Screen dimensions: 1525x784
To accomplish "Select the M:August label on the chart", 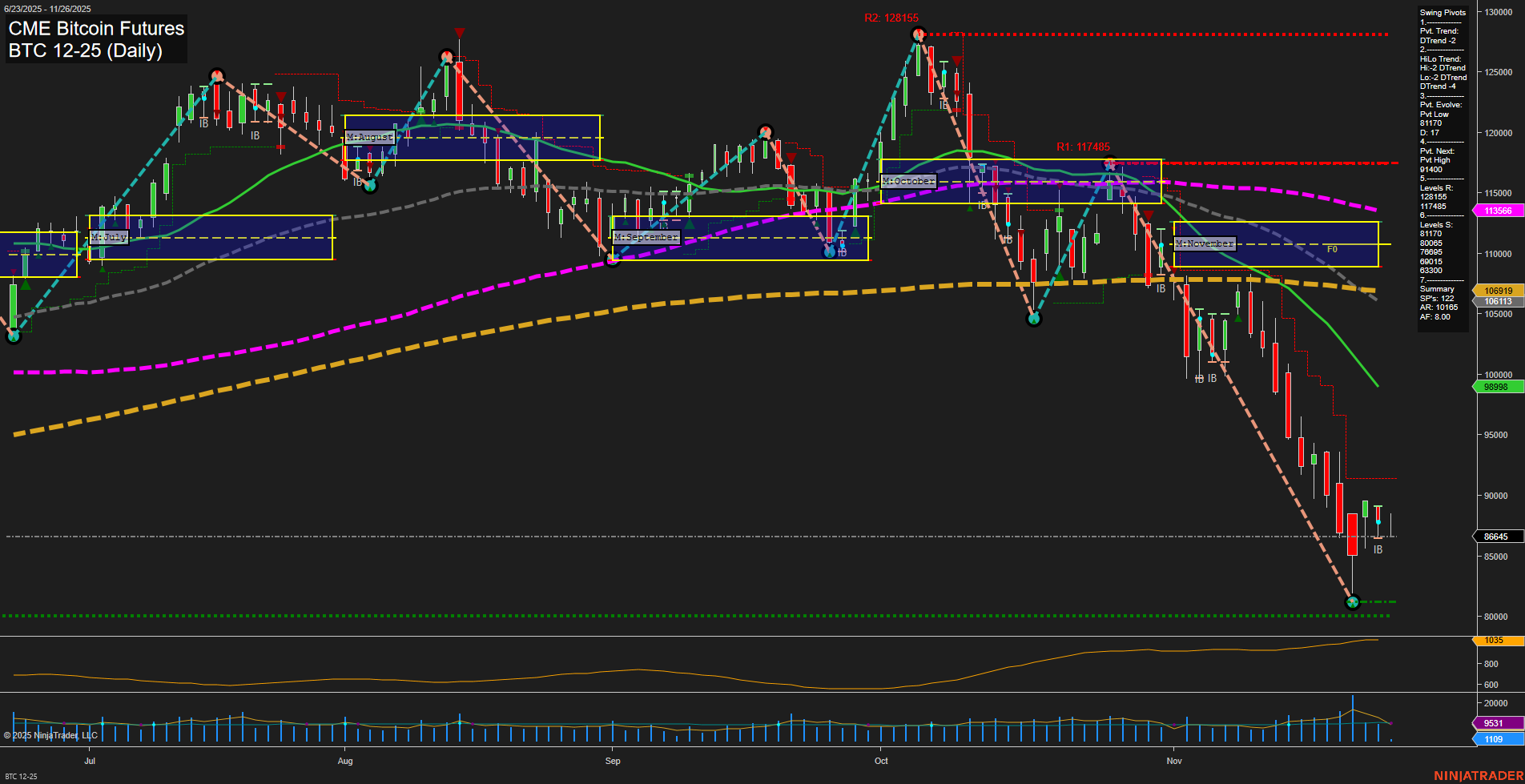I will coord(369,137).
